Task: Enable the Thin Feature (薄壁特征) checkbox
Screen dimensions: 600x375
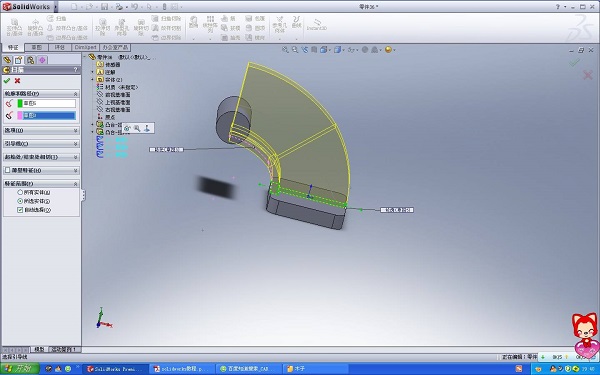Action: click(x=8, y=170)
